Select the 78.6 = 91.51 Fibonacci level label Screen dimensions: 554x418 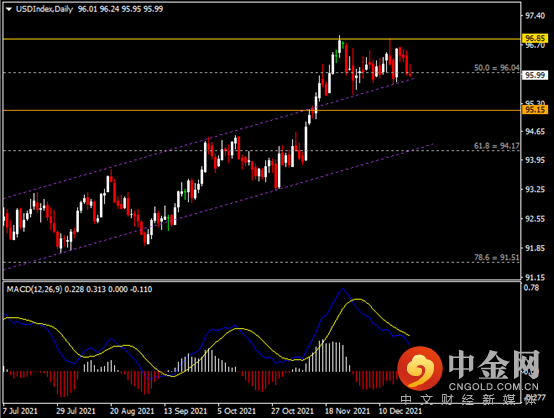[x=496, y=258]
